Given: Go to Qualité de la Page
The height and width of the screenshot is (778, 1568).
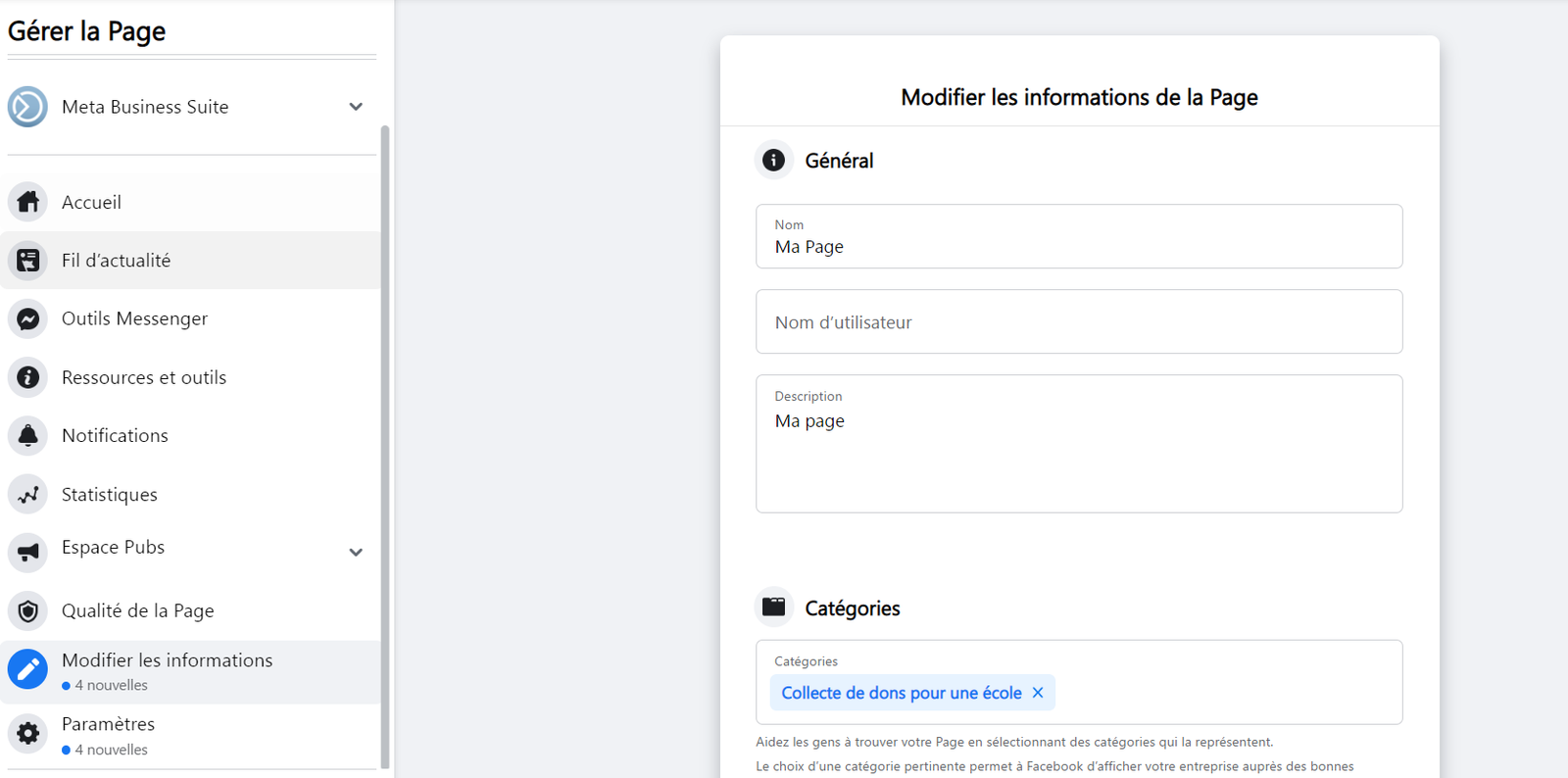Looking at the screenshot, I should tap(137, 611).
